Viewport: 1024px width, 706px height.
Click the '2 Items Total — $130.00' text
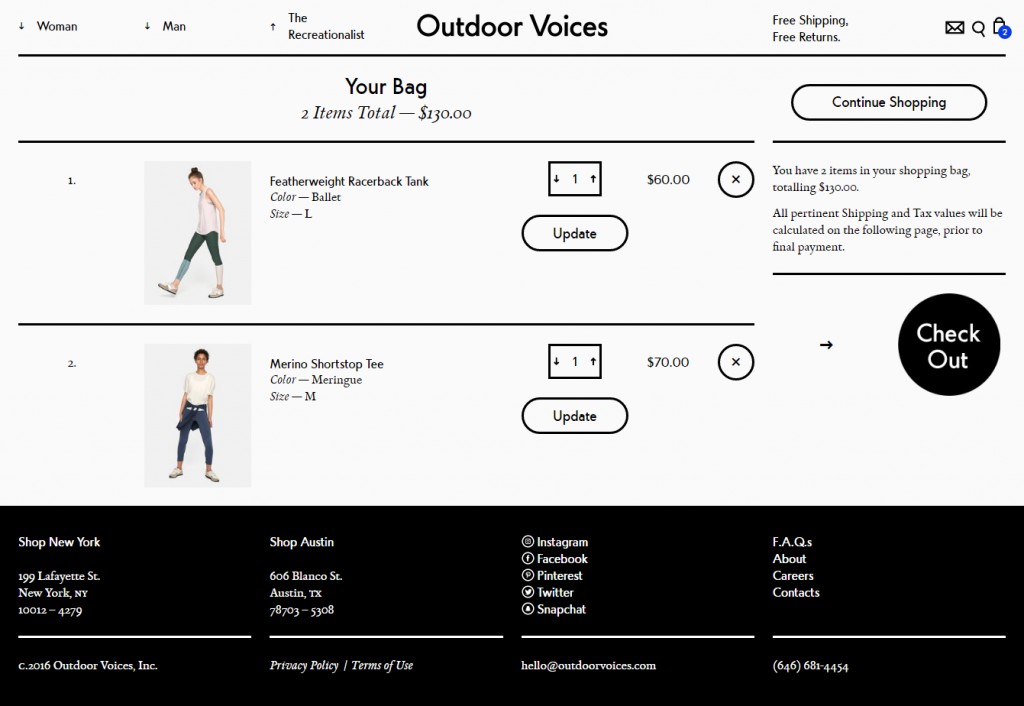[386, 113]
